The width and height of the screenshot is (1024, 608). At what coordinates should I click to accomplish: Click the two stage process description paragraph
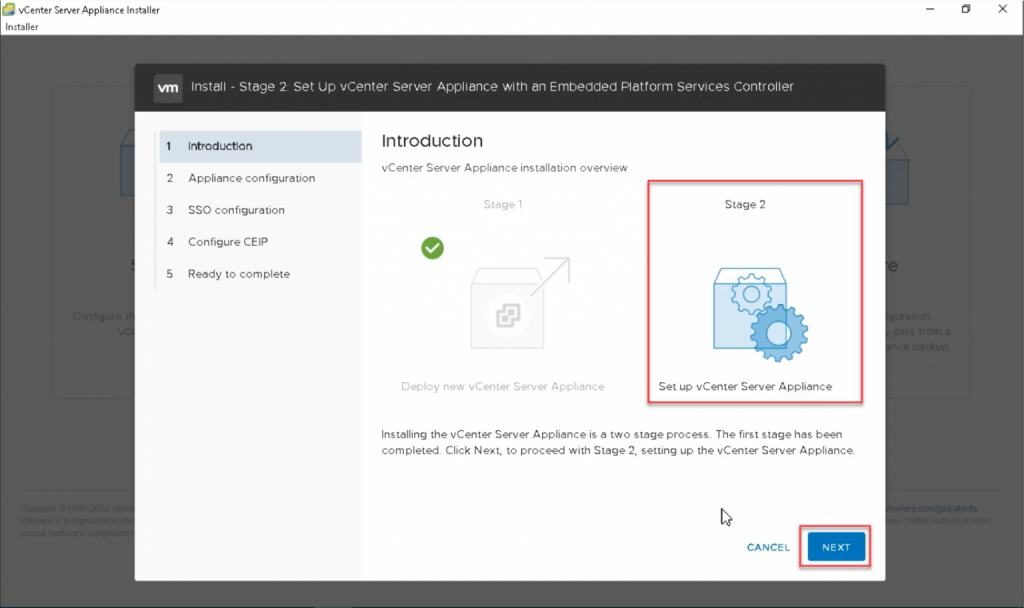618,442
